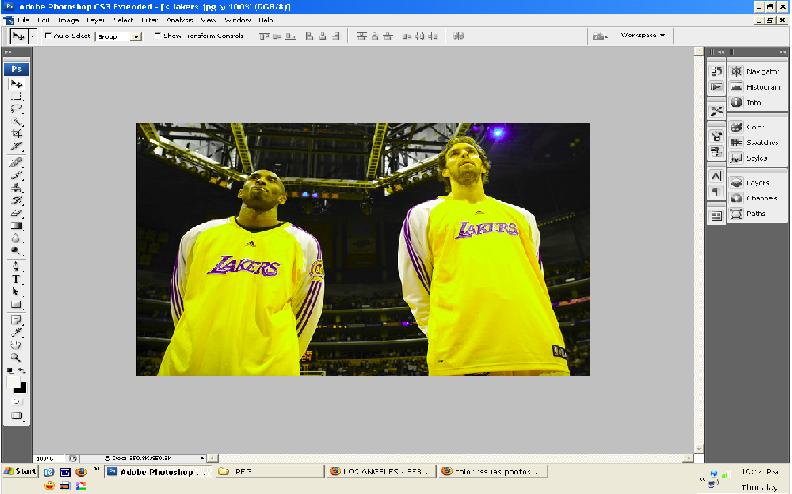Image resolution: width=792 pixels, height=494 pixels.
Task: Open the Actions panel icon
Action: coord(716,87)
